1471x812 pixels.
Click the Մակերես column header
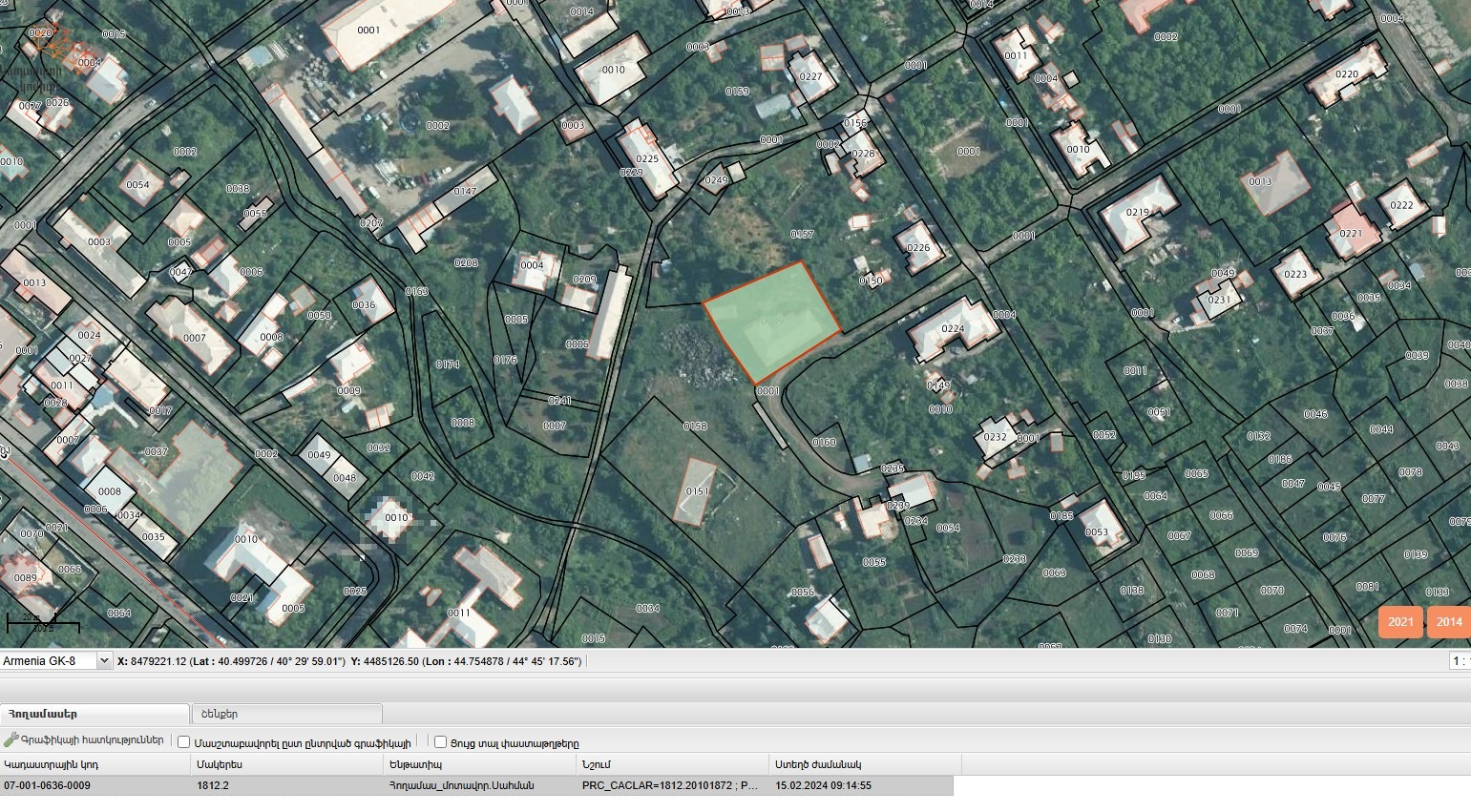click(286, 764)
